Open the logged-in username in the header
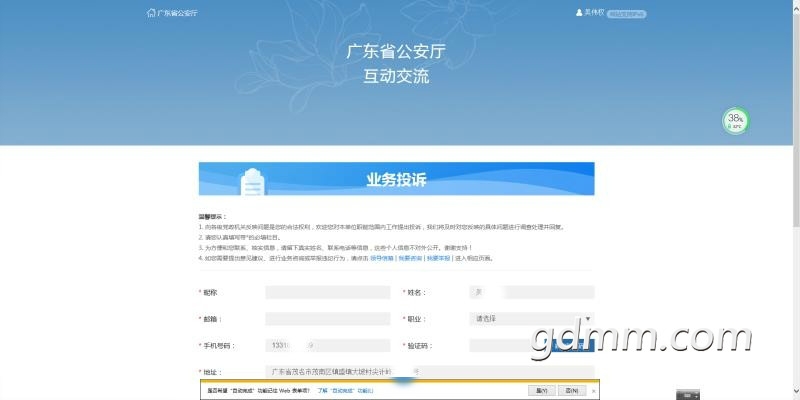Viewport: 800px width, 400px height. click(594, 12)
